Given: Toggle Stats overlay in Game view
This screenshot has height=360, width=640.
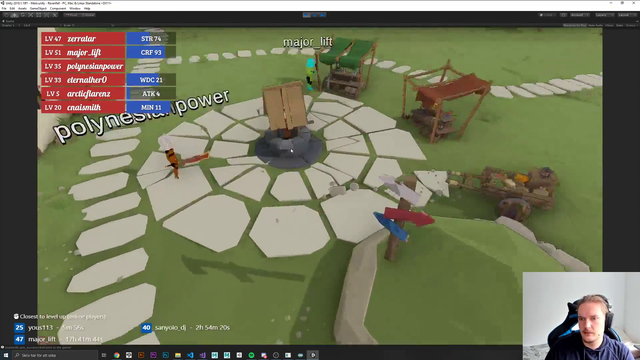Looking at the screenshot, I should click(619, 25).
